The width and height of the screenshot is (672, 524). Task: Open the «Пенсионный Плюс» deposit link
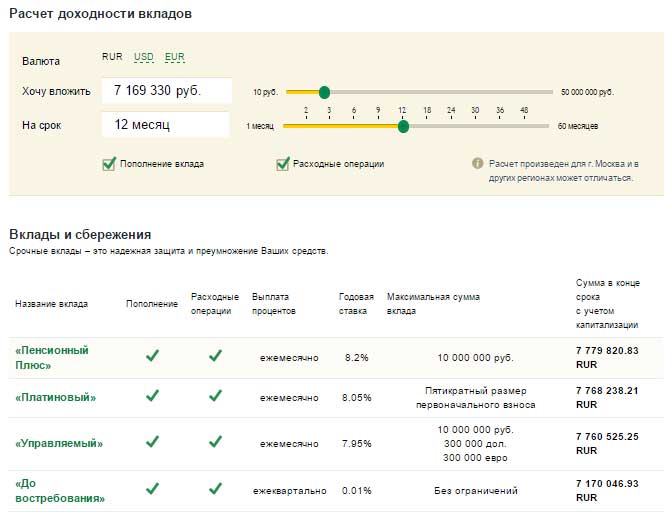pyautogui.click(x=52, y=357)
